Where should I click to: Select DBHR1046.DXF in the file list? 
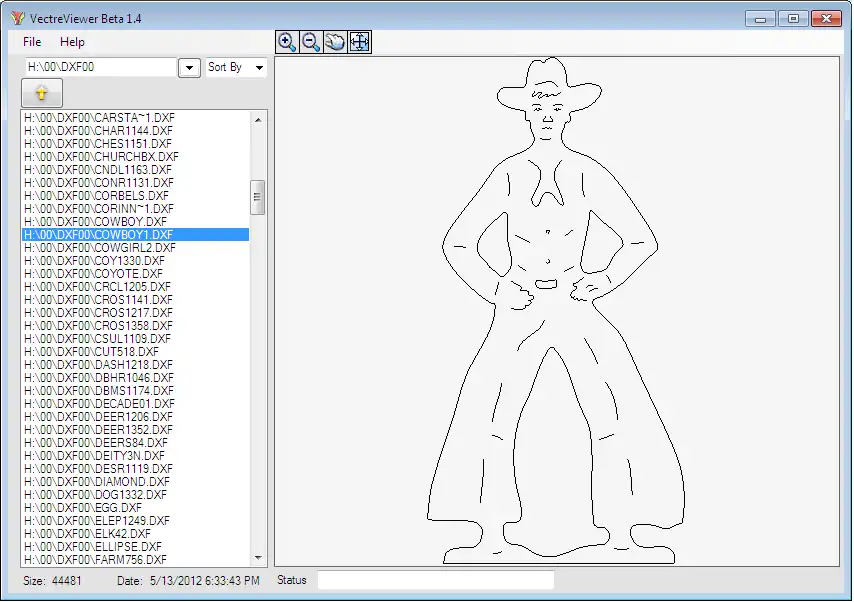coord(136,378)
